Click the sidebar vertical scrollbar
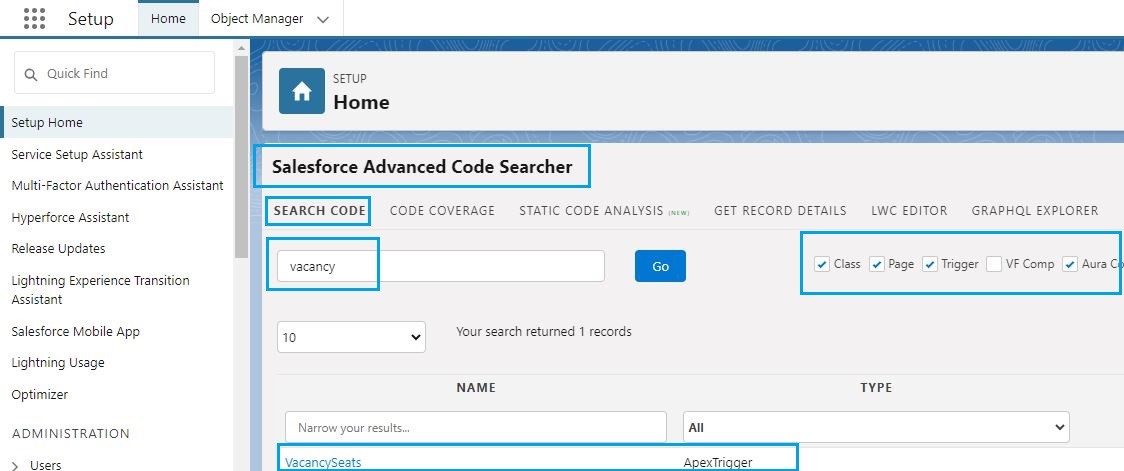Viewport: 1124px width, 471px height. (x=242, y=156)
